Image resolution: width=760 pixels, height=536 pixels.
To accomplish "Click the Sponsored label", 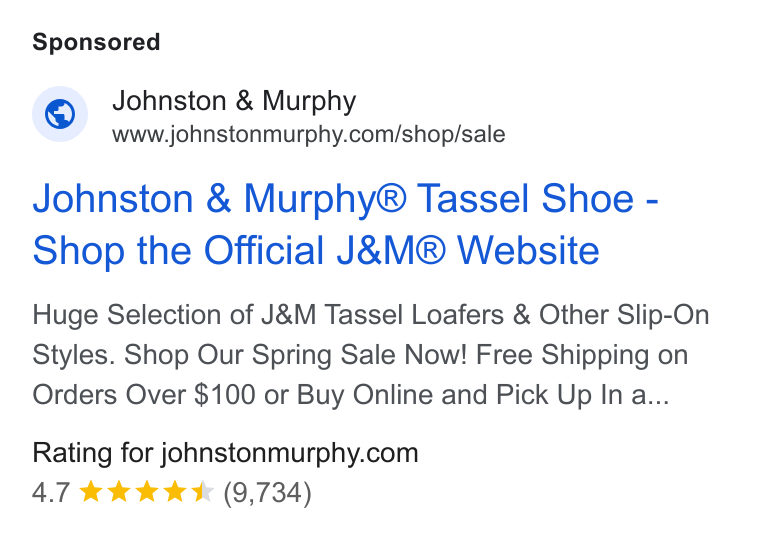I will coord(96,42).
